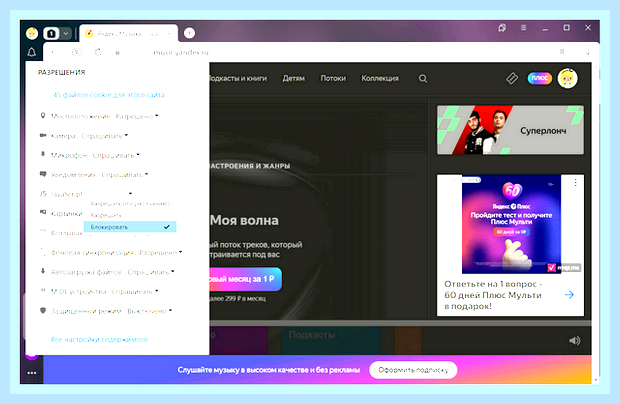Open the 45 cookie files link
This screenshot has width=620, height=404.
pyautogui.click(x=108, y=95)
